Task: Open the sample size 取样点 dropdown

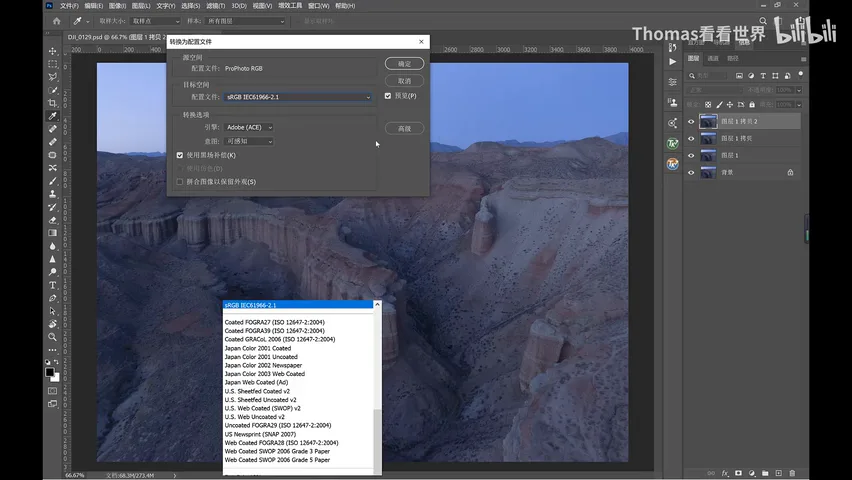Action: point(155,21)
